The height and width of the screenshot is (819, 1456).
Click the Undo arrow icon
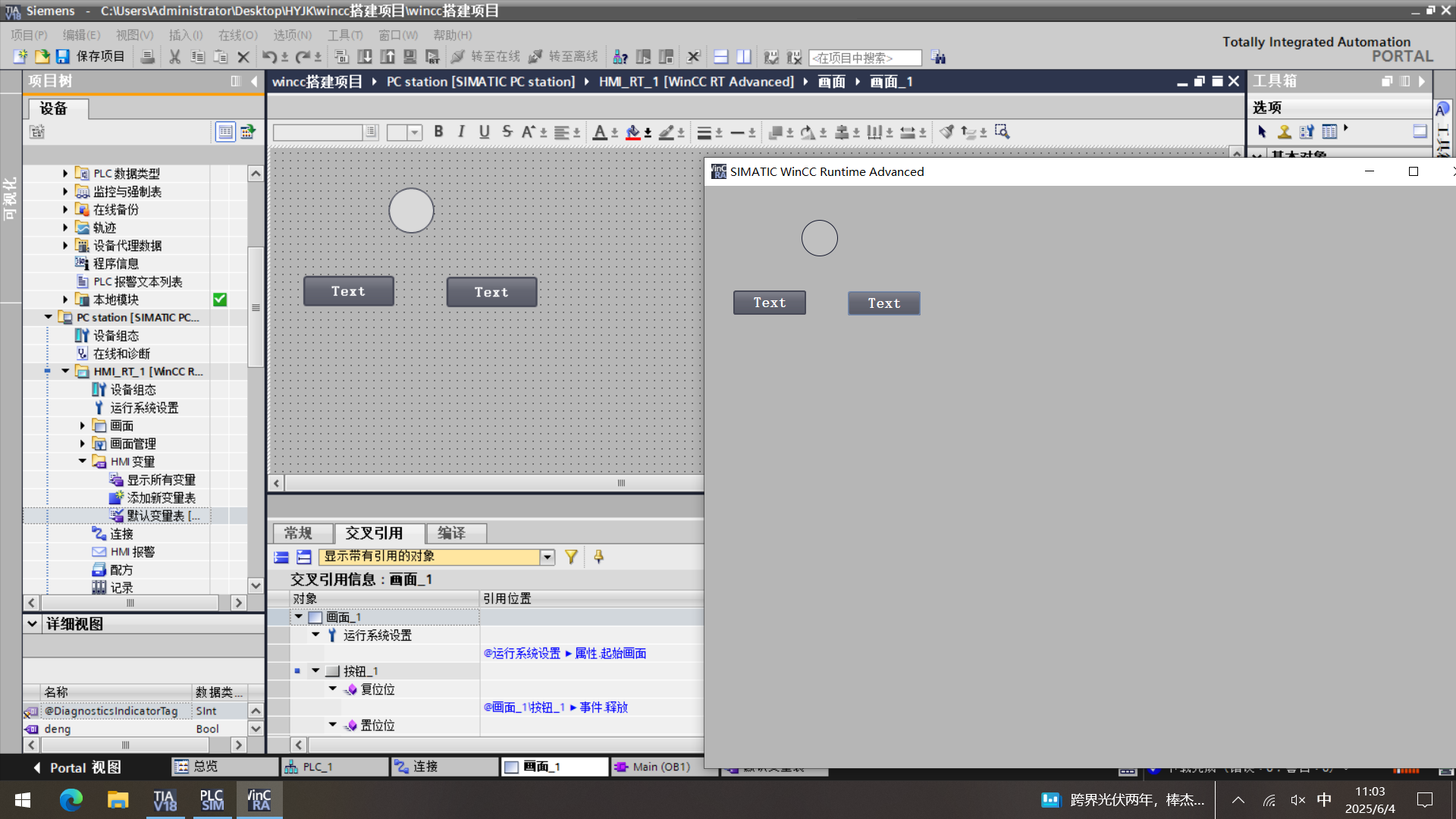tap(269, 57)
